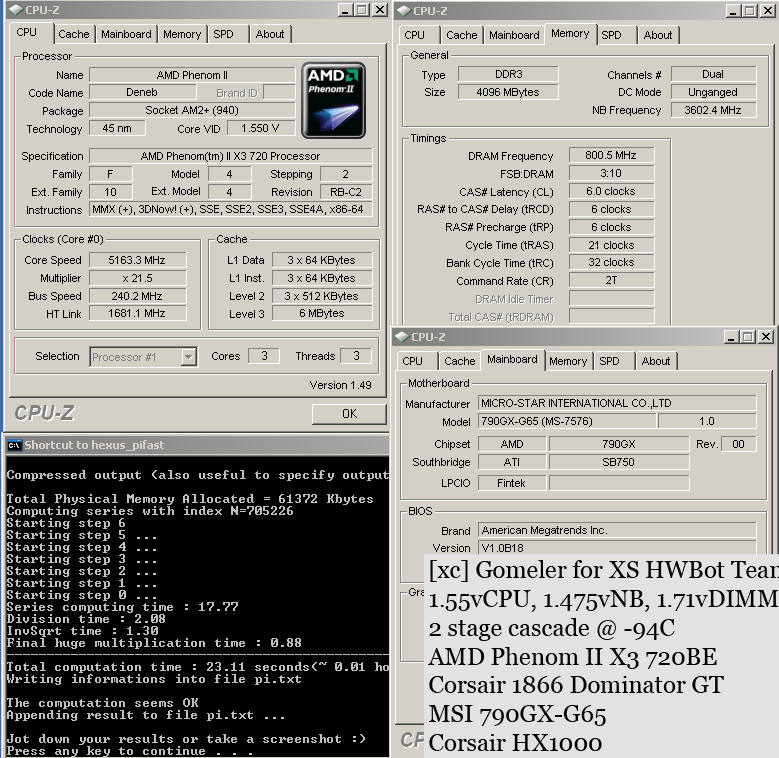
Task: Close the Memory tab CPU-Z window
Action: (x=768, y=11)
